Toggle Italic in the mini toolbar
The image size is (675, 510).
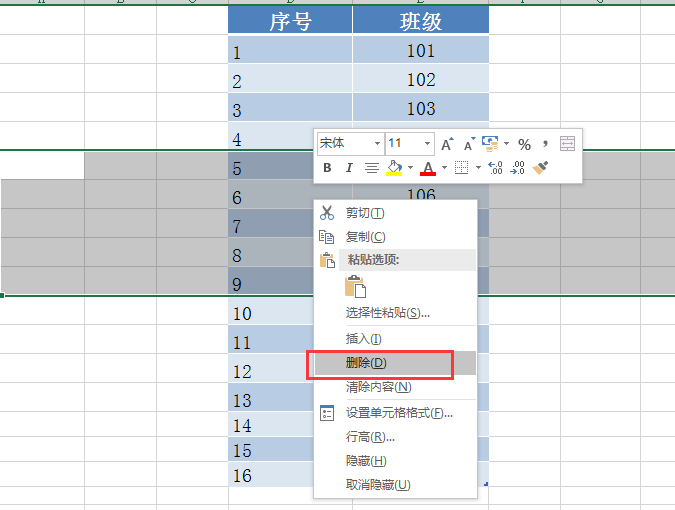click(349, 167)
